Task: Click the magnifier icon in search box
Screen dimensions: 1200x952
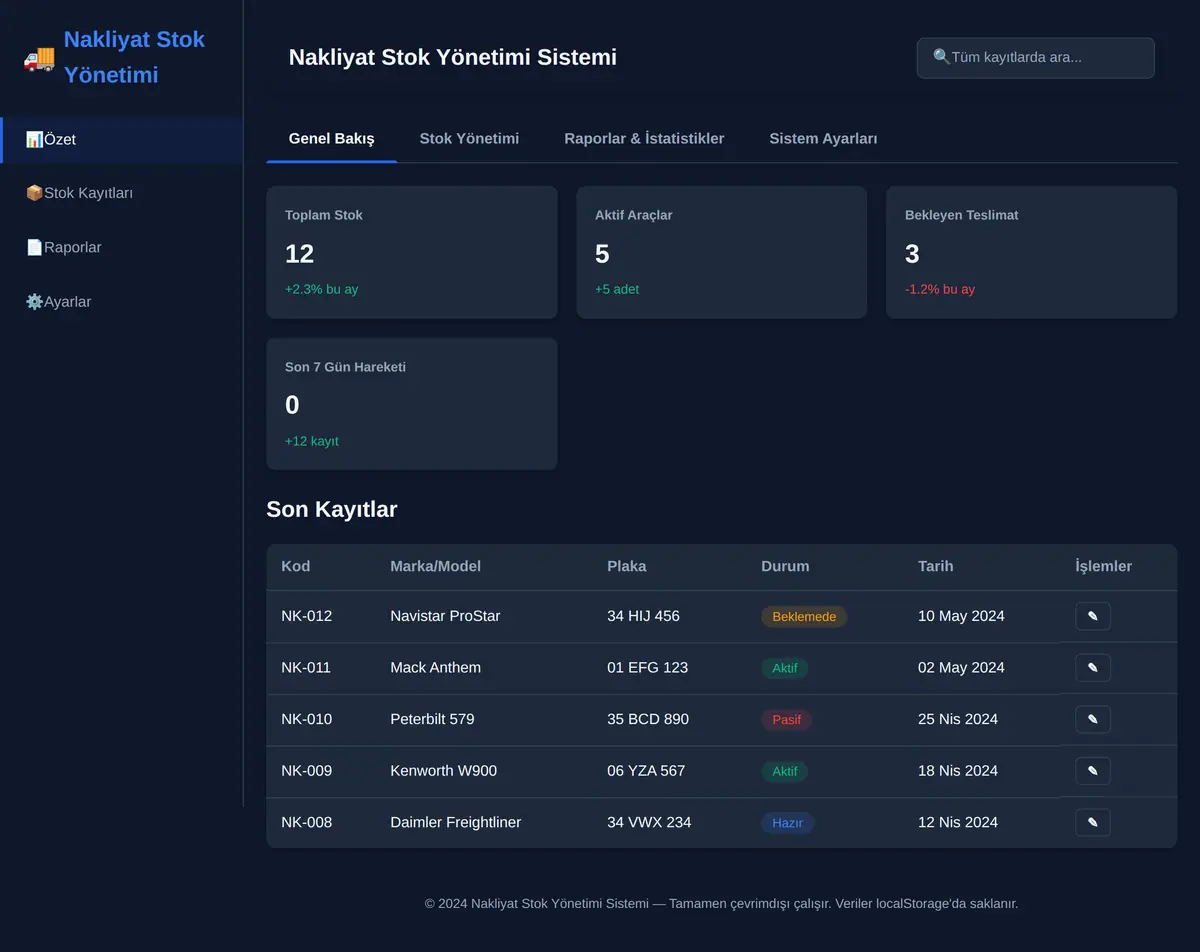Action: coord(942,57)
